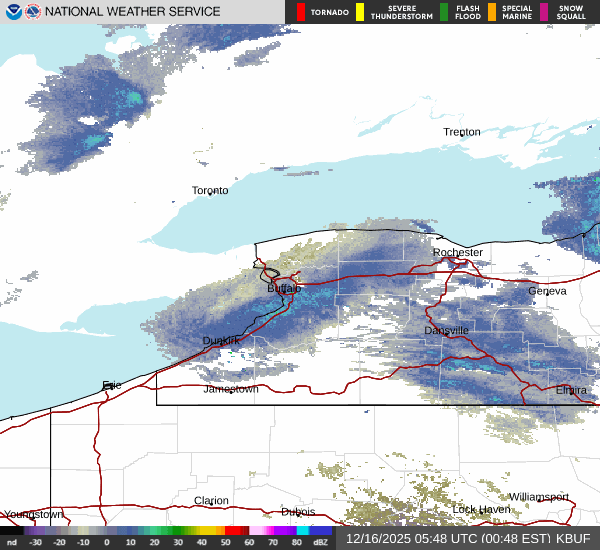
Task: Click the Trenton city label
Action: point(462,132)
